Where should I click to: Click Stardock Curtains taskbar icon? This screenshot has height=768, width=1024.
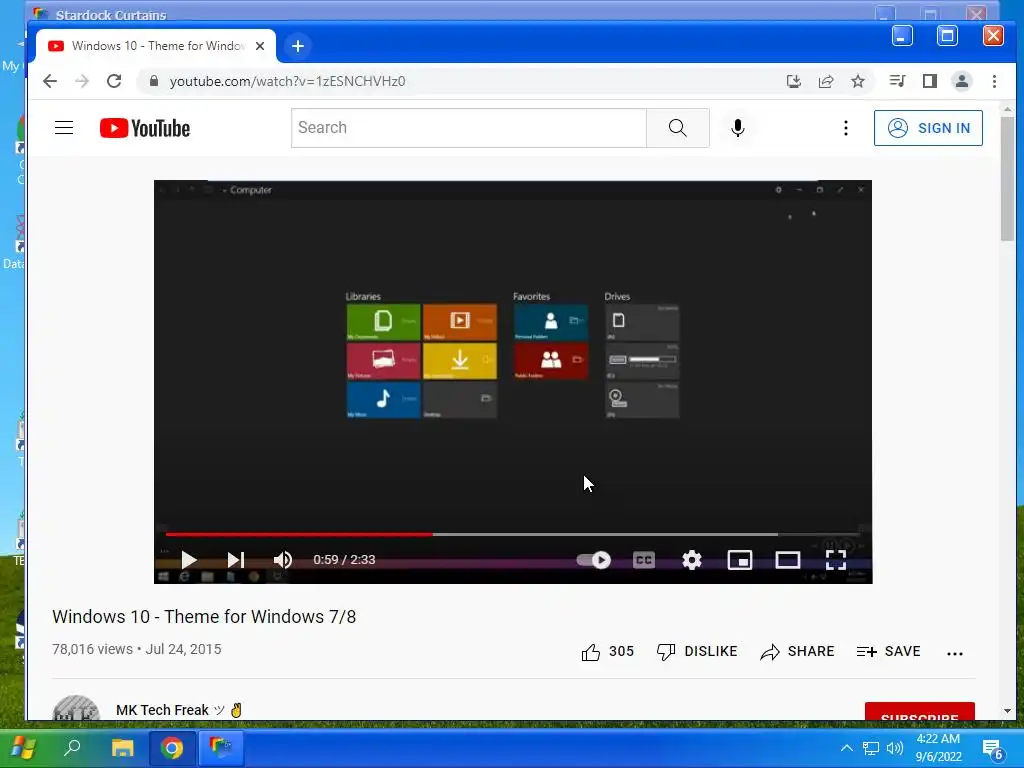[221, 748]
